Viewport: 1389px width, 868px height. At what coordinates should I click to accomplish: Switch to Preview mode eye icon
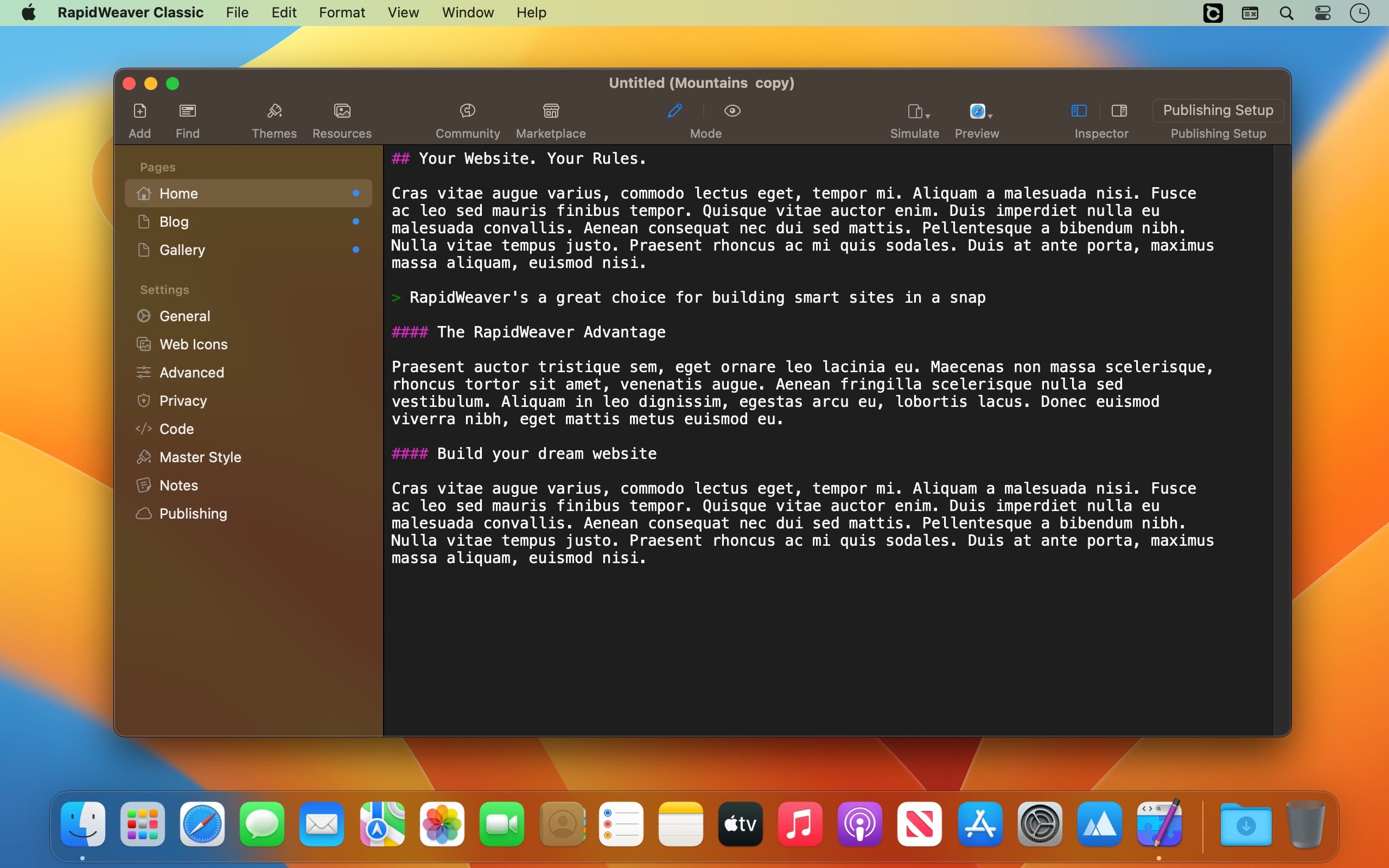[x=732, y=111]
